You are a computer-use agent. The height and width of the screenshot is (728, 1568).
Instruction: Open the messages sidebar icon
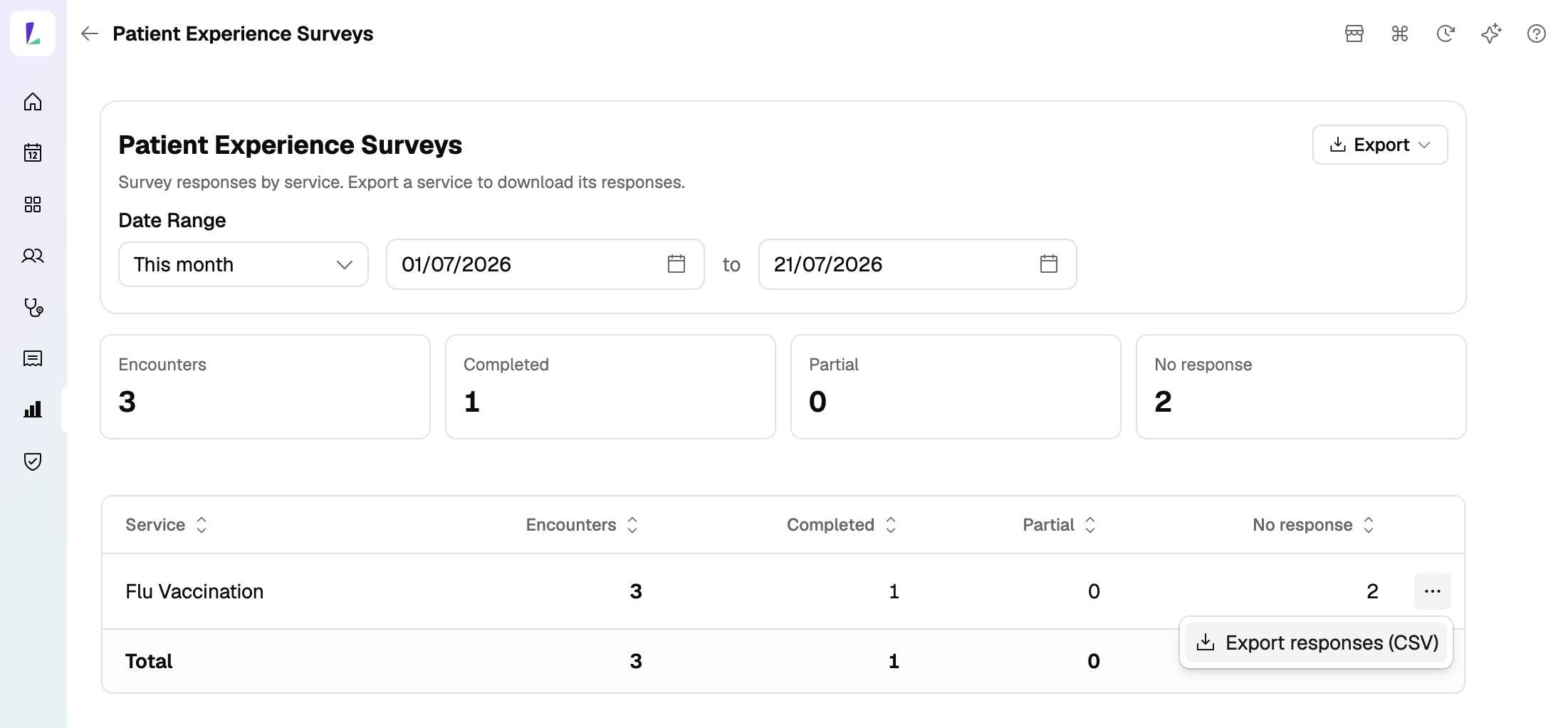point(33,358)
